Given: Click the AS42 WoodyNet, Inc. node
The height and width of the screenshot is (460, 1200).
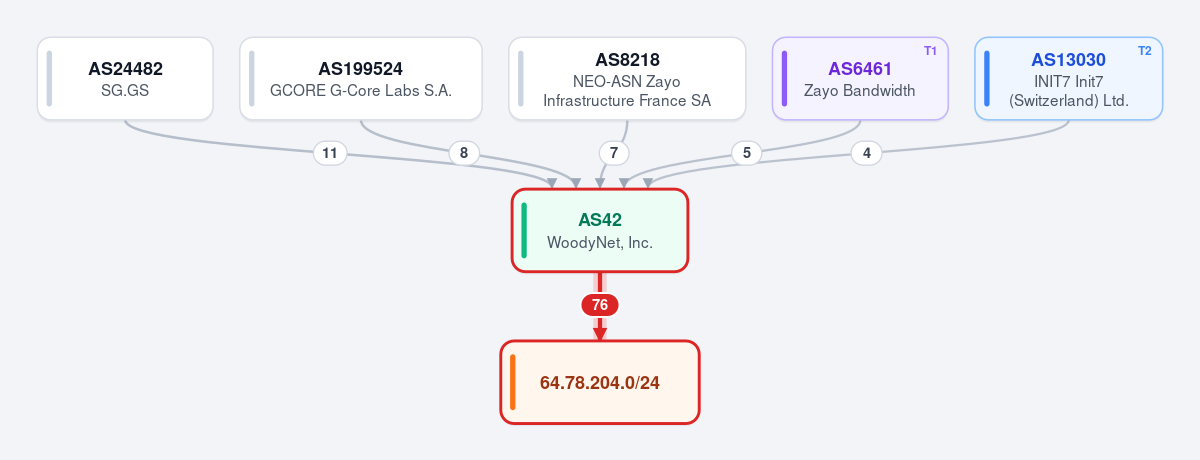Looking at the screenshot, I should (x=600, y=230).
